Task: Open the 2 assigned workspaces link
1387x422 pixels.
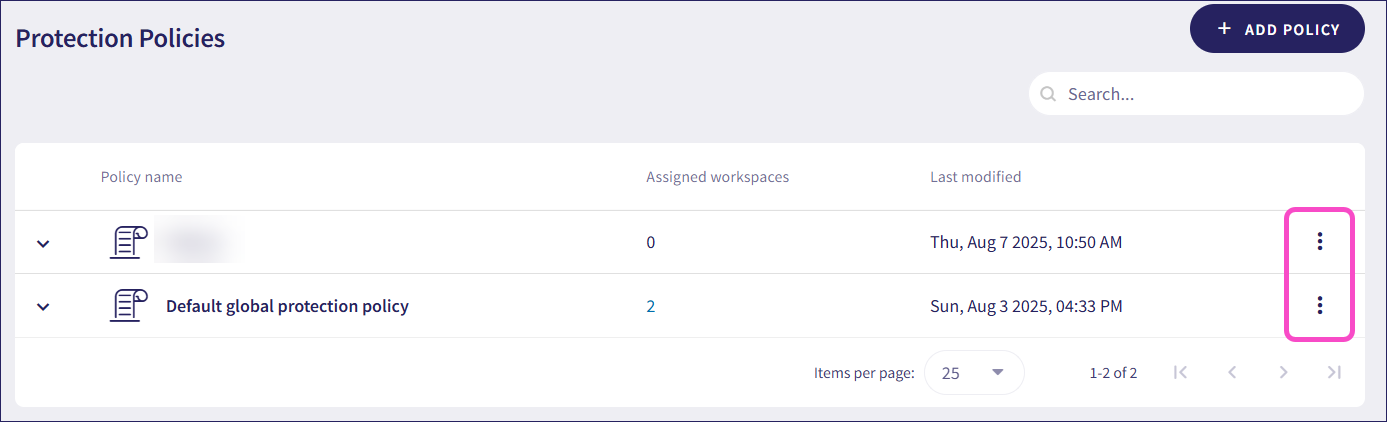Action: 650,306
